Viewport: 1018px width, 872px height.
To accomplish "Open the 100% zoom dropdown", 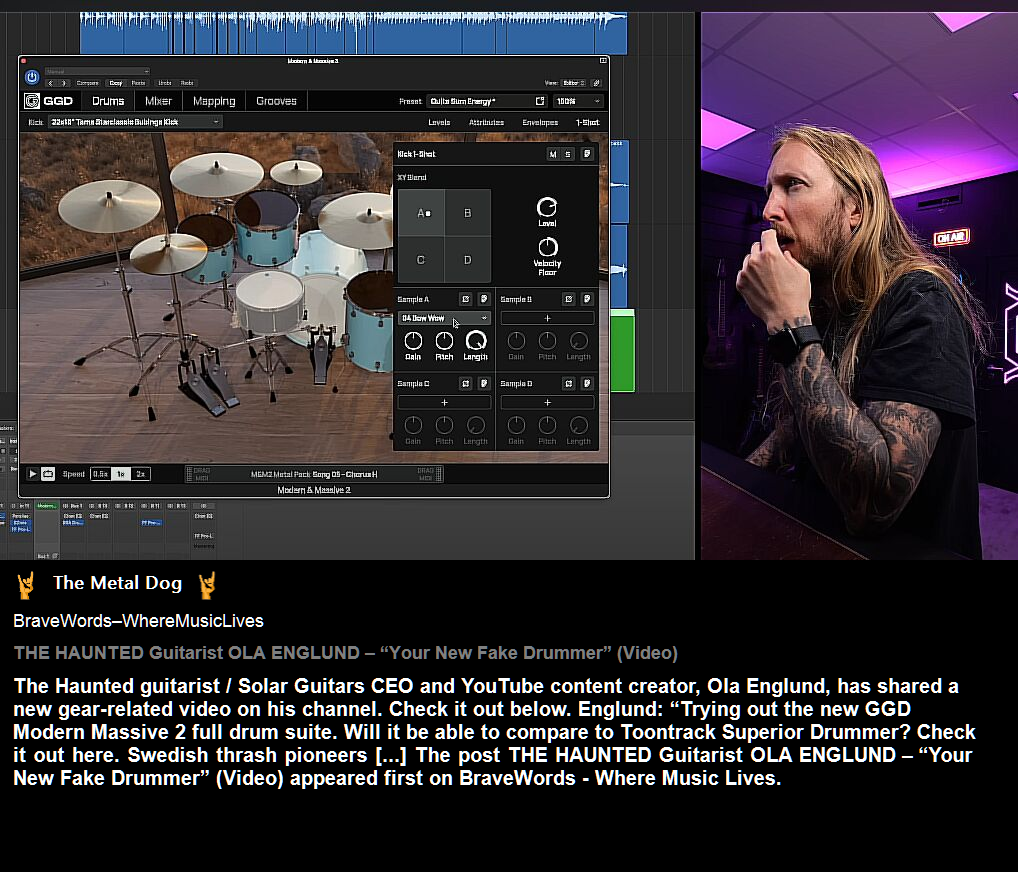I will (x=578, y=101).
